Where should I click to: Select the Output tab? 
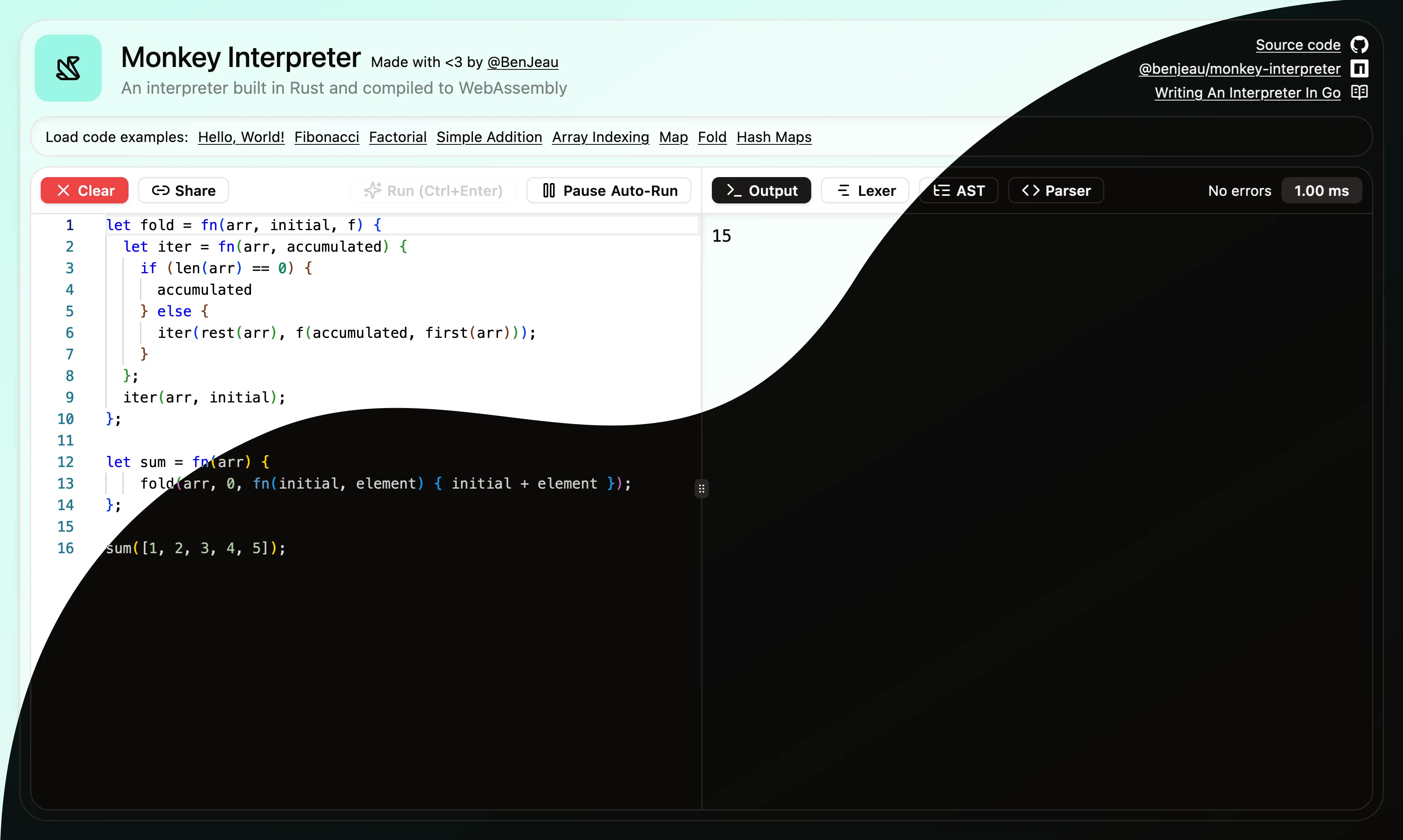[761, 190]
